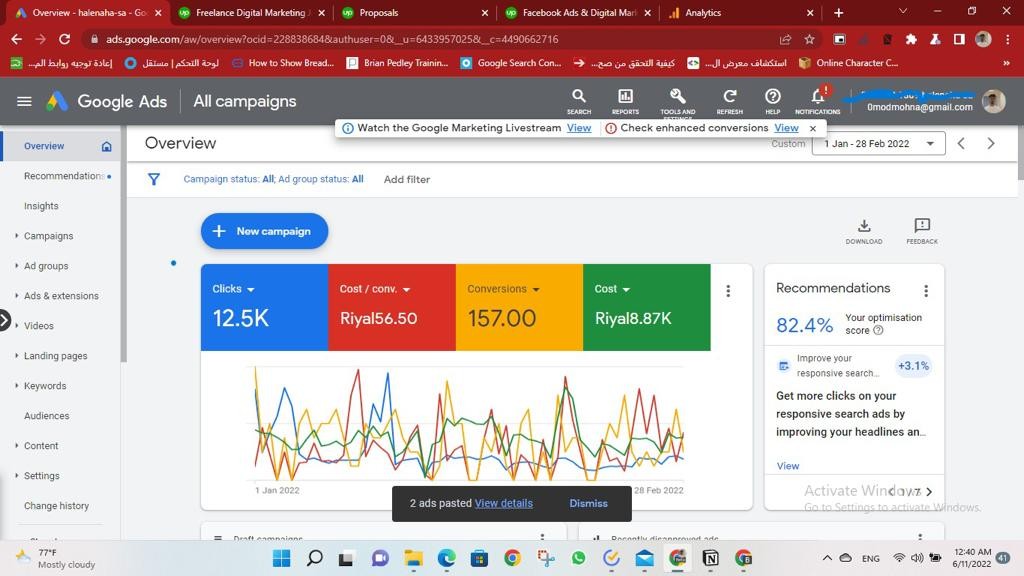This screenshot has height=576, width=1024.
Task: Open Recommendations in the sidebar
Action: click(x=63, y=176)
